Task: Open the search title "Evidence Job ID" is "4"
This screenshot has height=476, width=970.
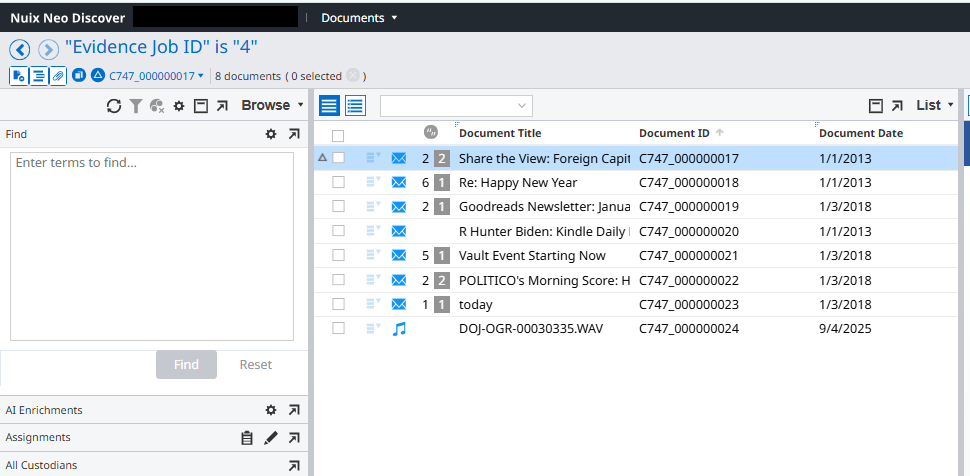Action: [x=161, y=47]
